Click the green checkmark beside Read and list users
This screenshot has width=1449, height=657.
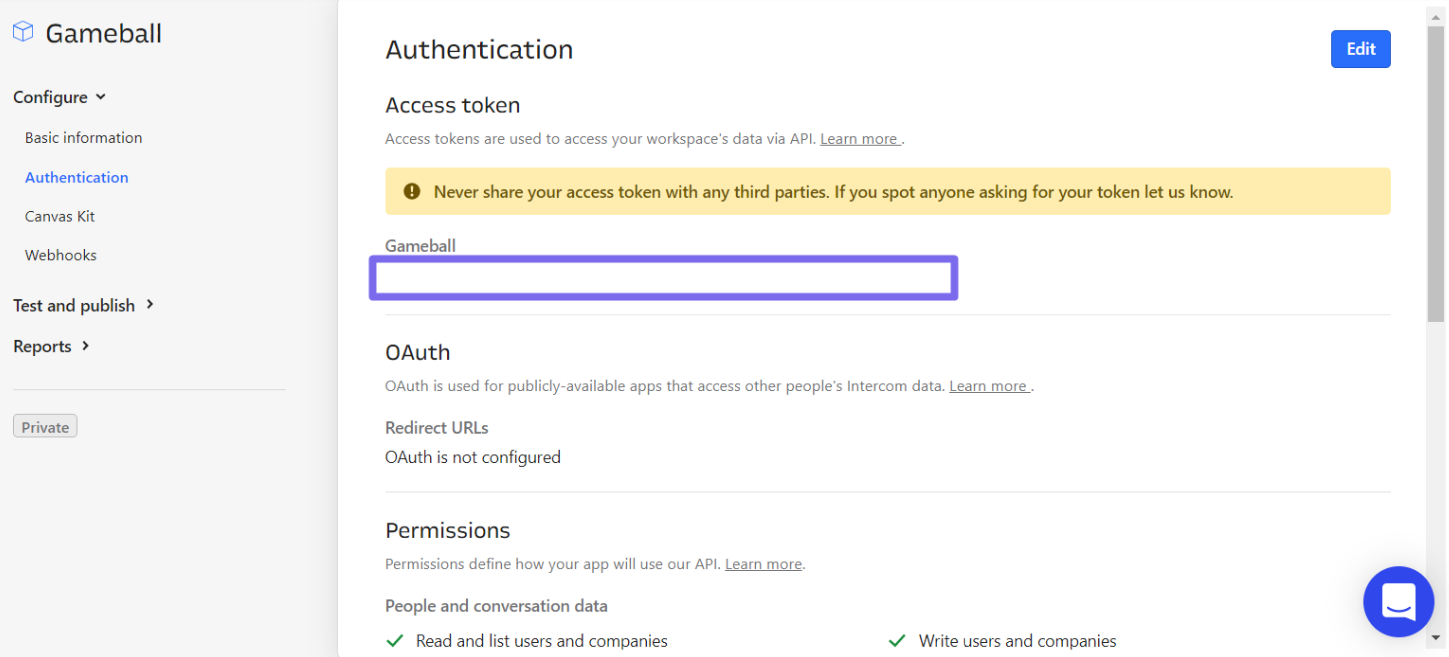pos(396,641)
